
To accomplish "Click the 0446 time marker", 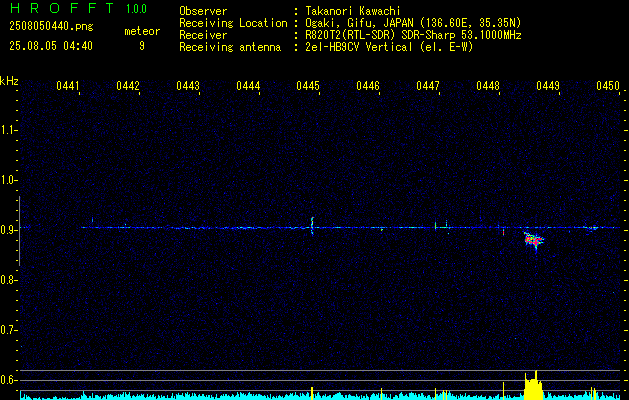I will 368,86.
